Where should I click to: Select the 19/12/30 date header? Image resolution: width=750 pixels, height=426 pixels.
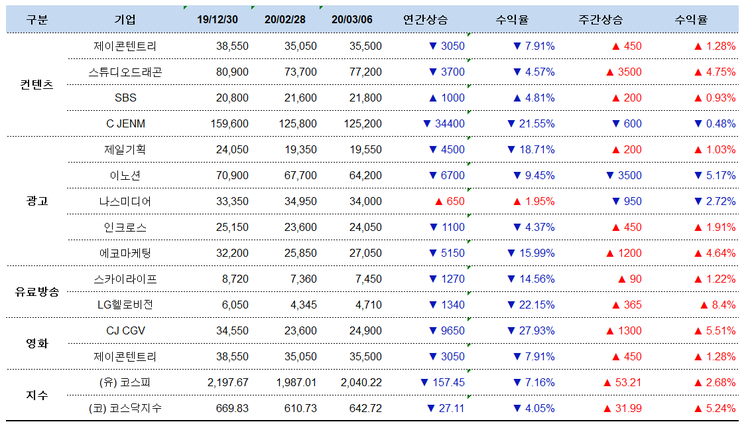click(x=217, y=20)
